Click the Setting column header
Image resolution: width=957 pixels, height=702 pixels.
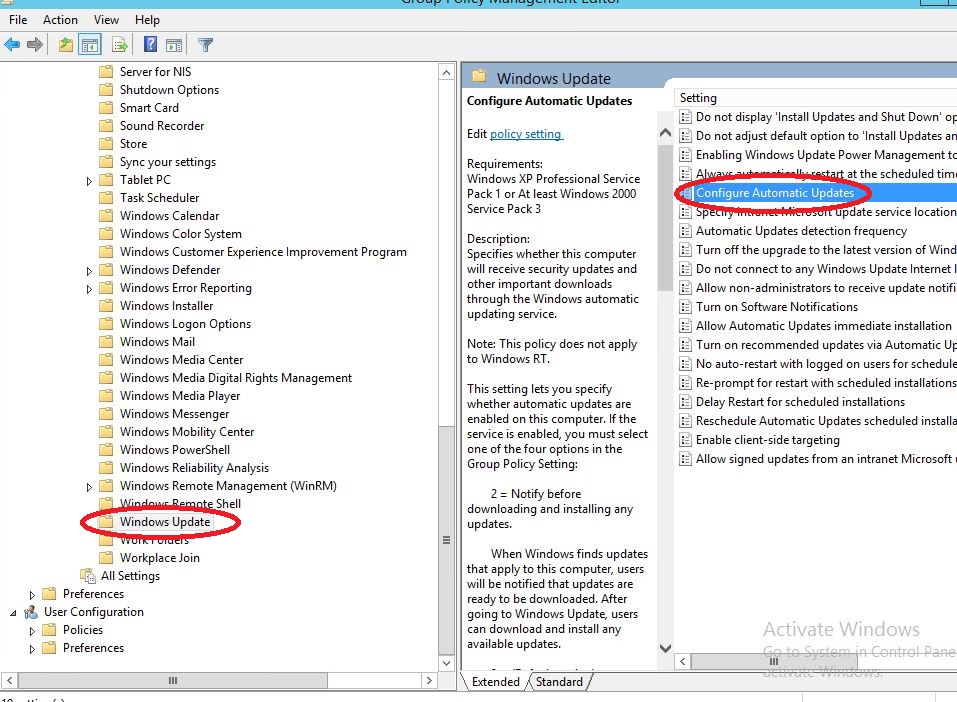(x=698, y=98)
